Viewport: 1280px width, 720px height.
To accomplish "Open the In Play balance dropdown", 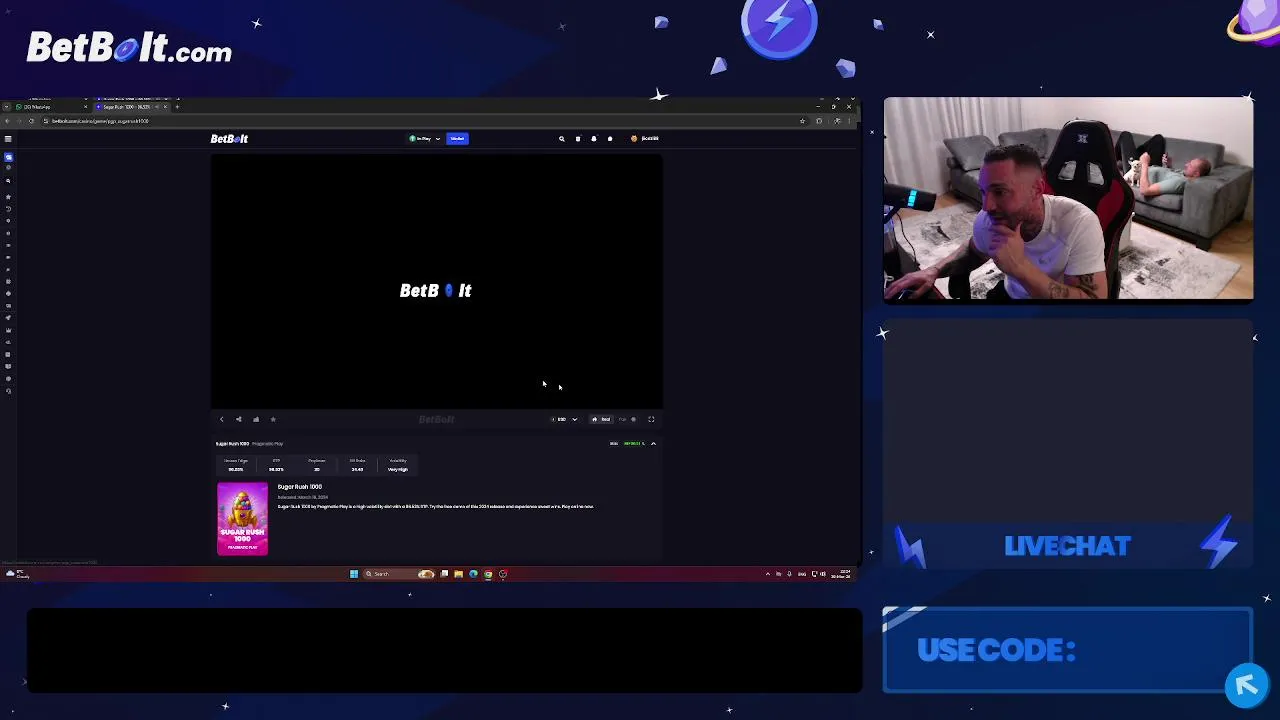I will [424, 139].
